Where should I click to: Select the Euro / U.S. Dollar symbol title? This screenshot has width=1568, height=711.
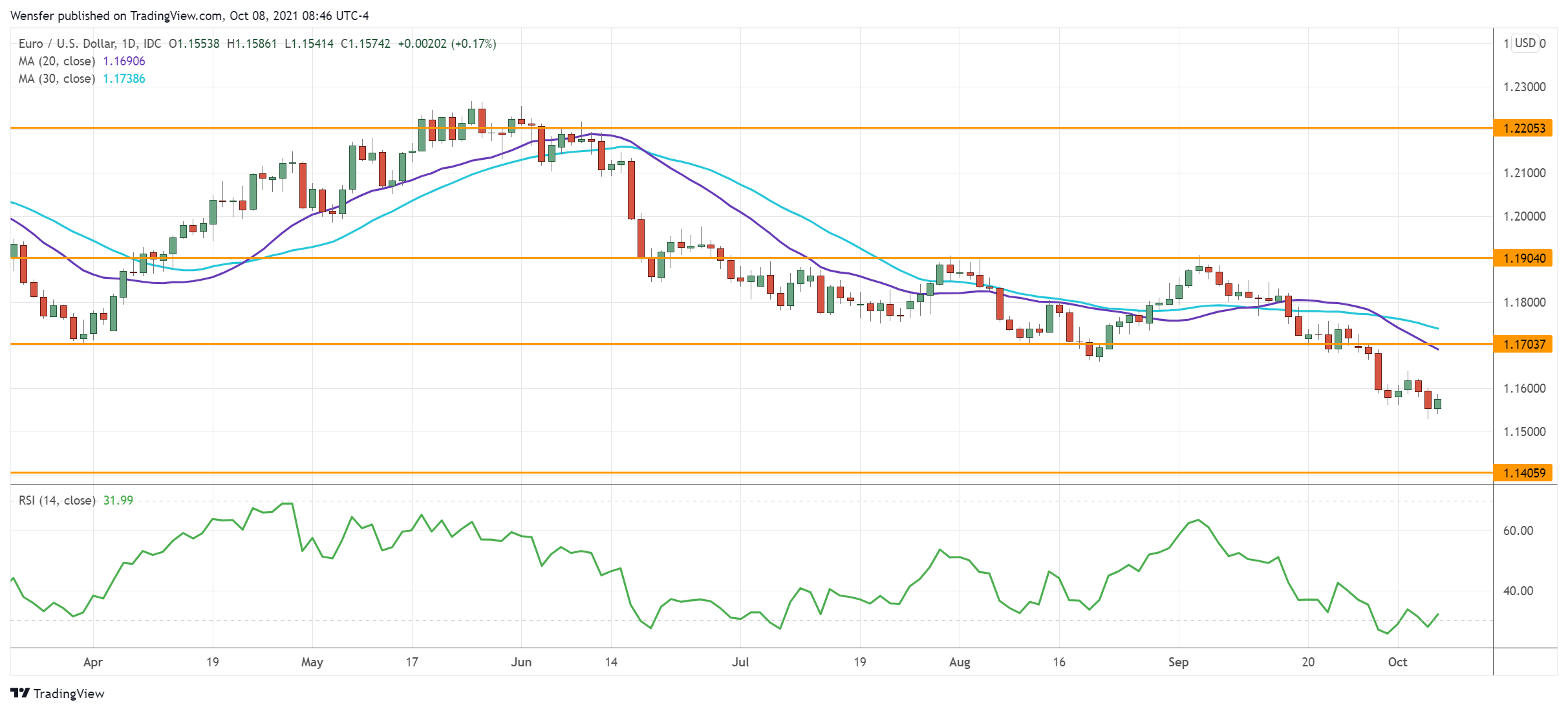click(67, 44)
